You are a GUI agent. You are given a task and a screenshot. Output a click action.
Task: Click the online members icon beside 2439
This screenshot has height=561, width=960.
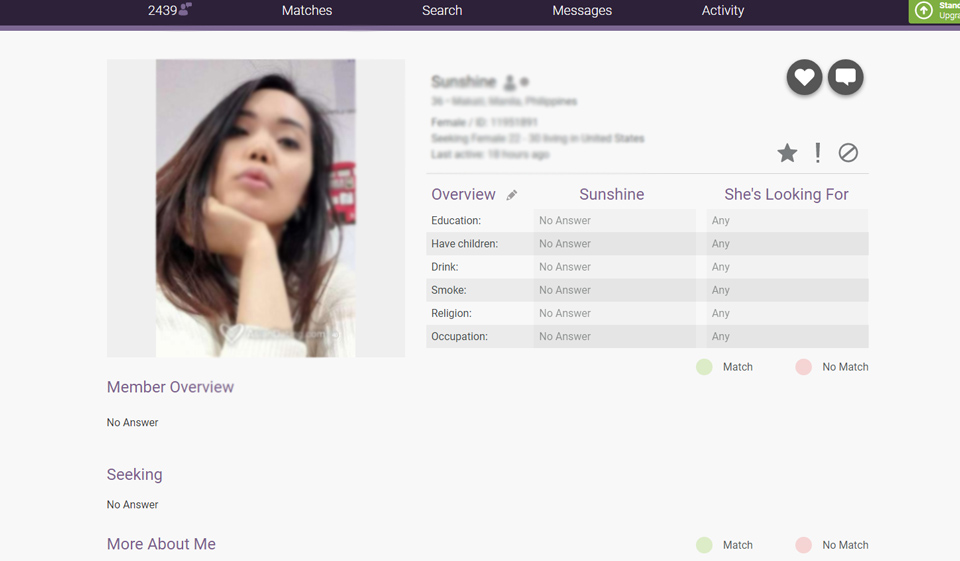coord(185,10)
